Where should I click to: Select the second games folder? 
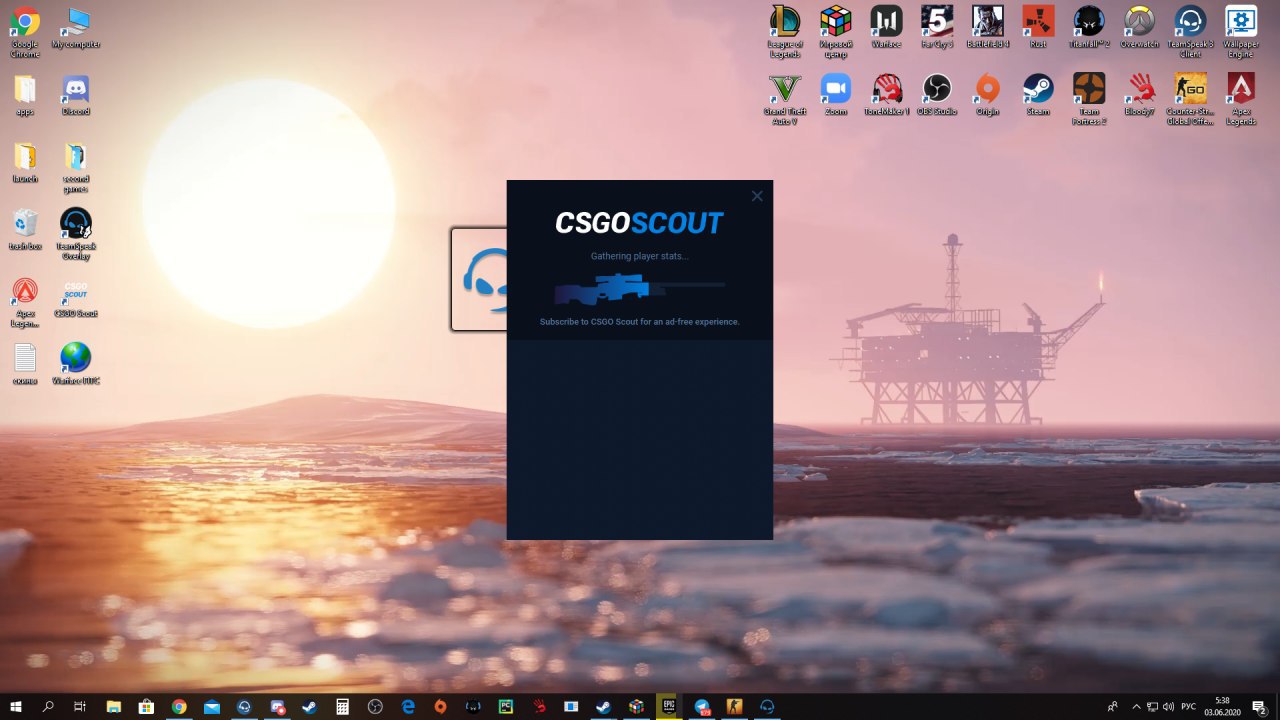click(76, 168)
